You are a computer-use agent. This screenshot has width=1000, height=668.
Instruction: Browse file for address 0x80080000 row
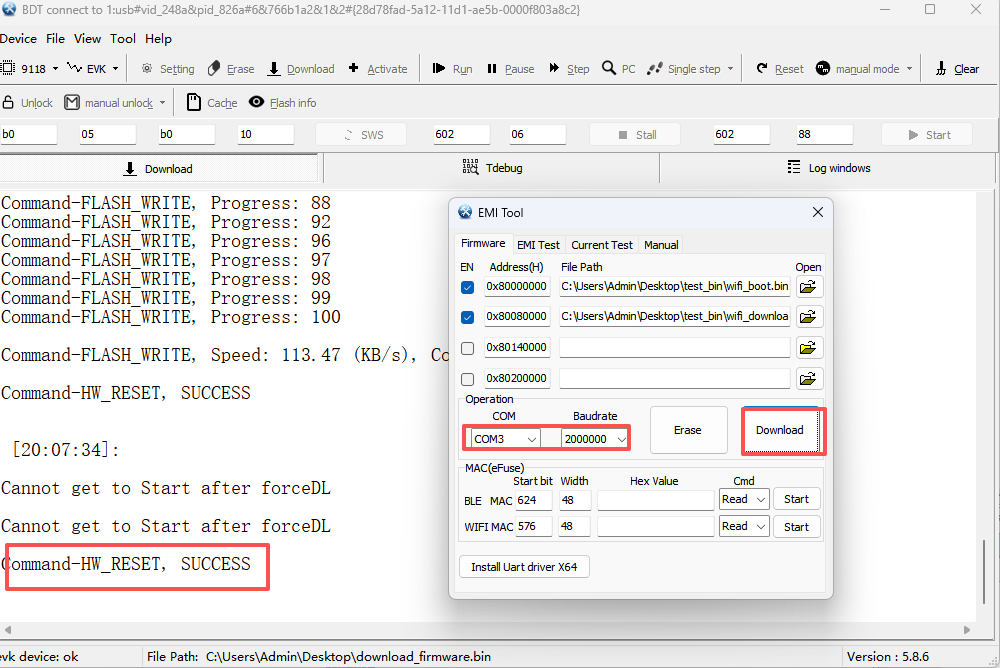tap(808, 316)
